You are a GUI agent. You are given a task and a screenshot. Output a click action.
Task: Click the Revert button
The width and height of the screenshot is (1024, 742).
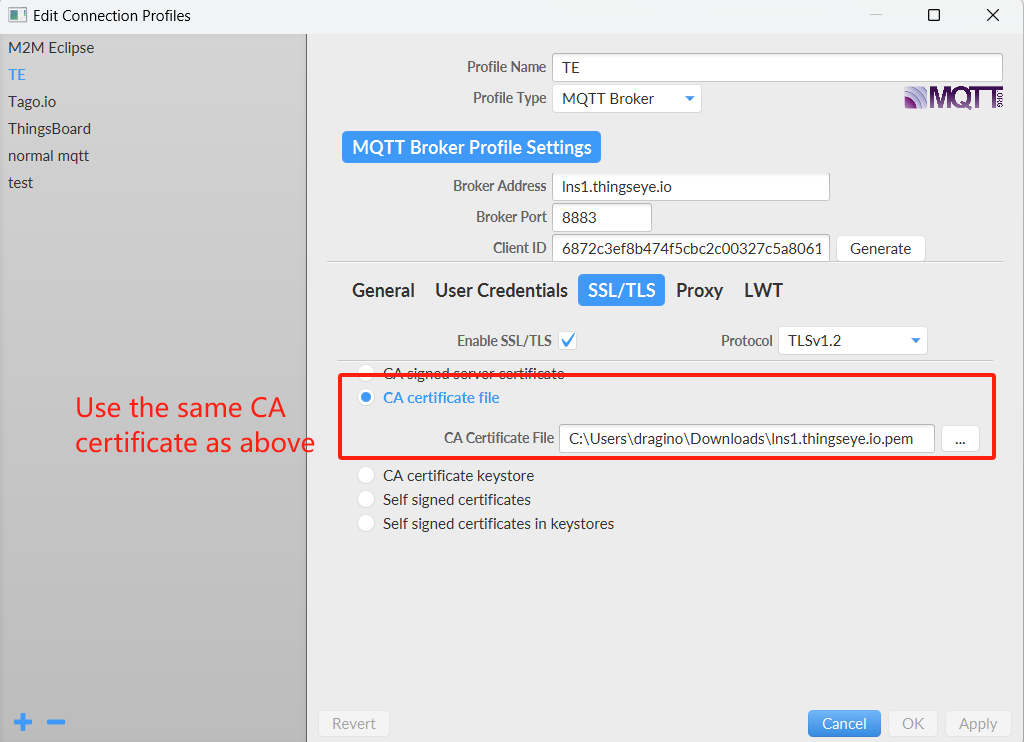(x=353, y=724)
